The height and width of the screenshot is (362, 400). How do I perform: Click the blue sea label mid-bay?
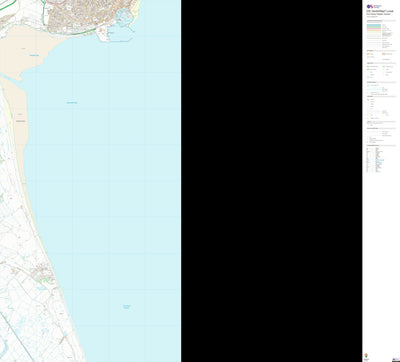(x=72, y=103)
